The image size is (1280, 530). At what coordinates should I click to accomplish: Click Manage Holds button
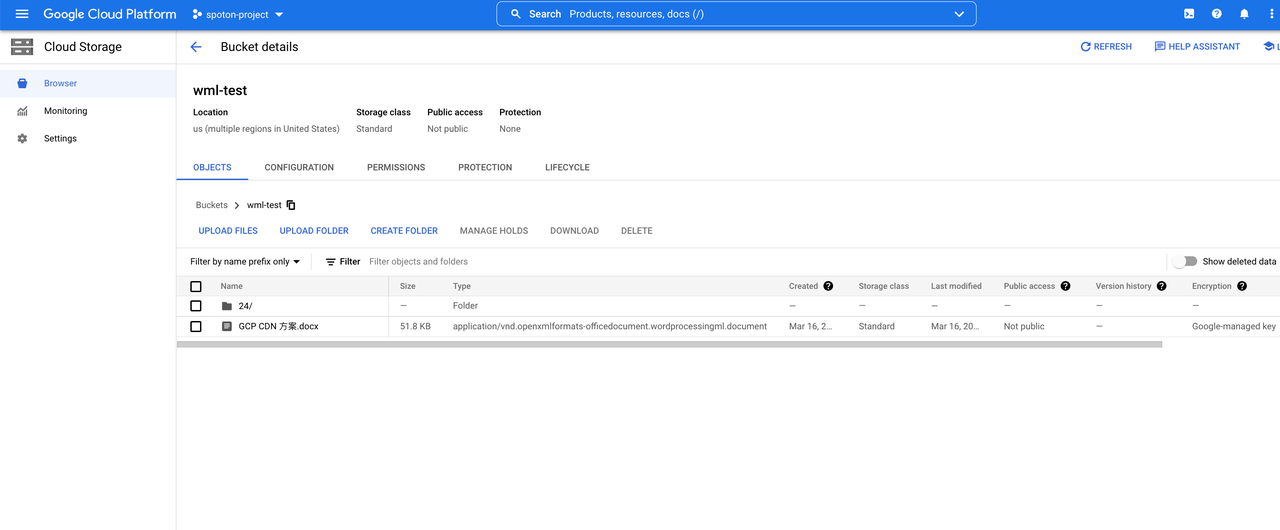click(x=494, y=231)
